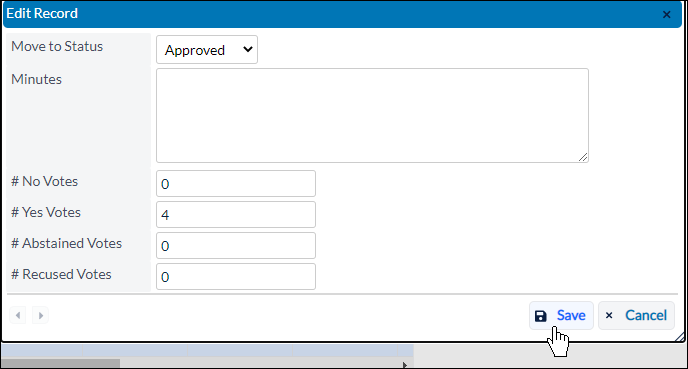The height and width of the screenshot is (369, 688).
Task: Click the Minutes textarea resize grip
Action: coord(583,157)
